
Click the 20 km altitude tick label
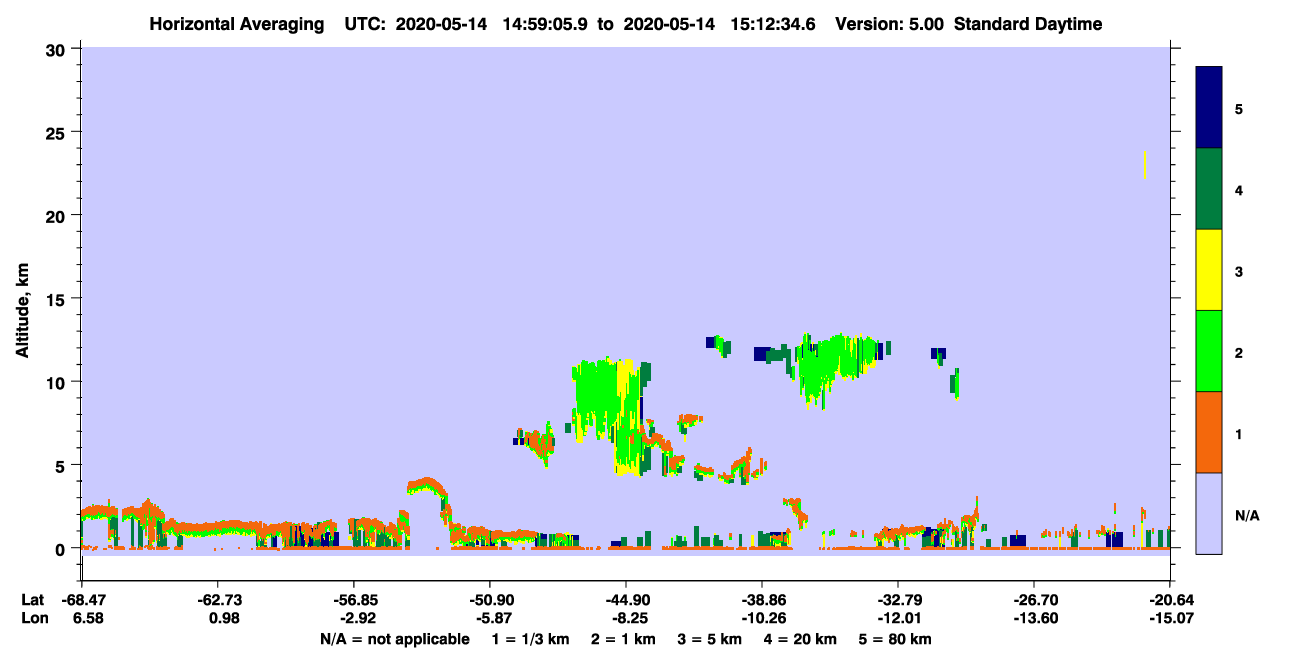(x=58, y=215)
